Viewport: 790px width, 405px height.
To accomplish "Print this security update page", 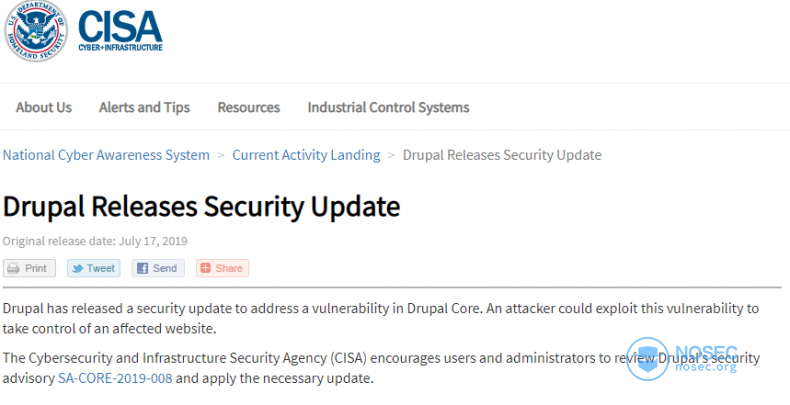I will coord(29,268).
